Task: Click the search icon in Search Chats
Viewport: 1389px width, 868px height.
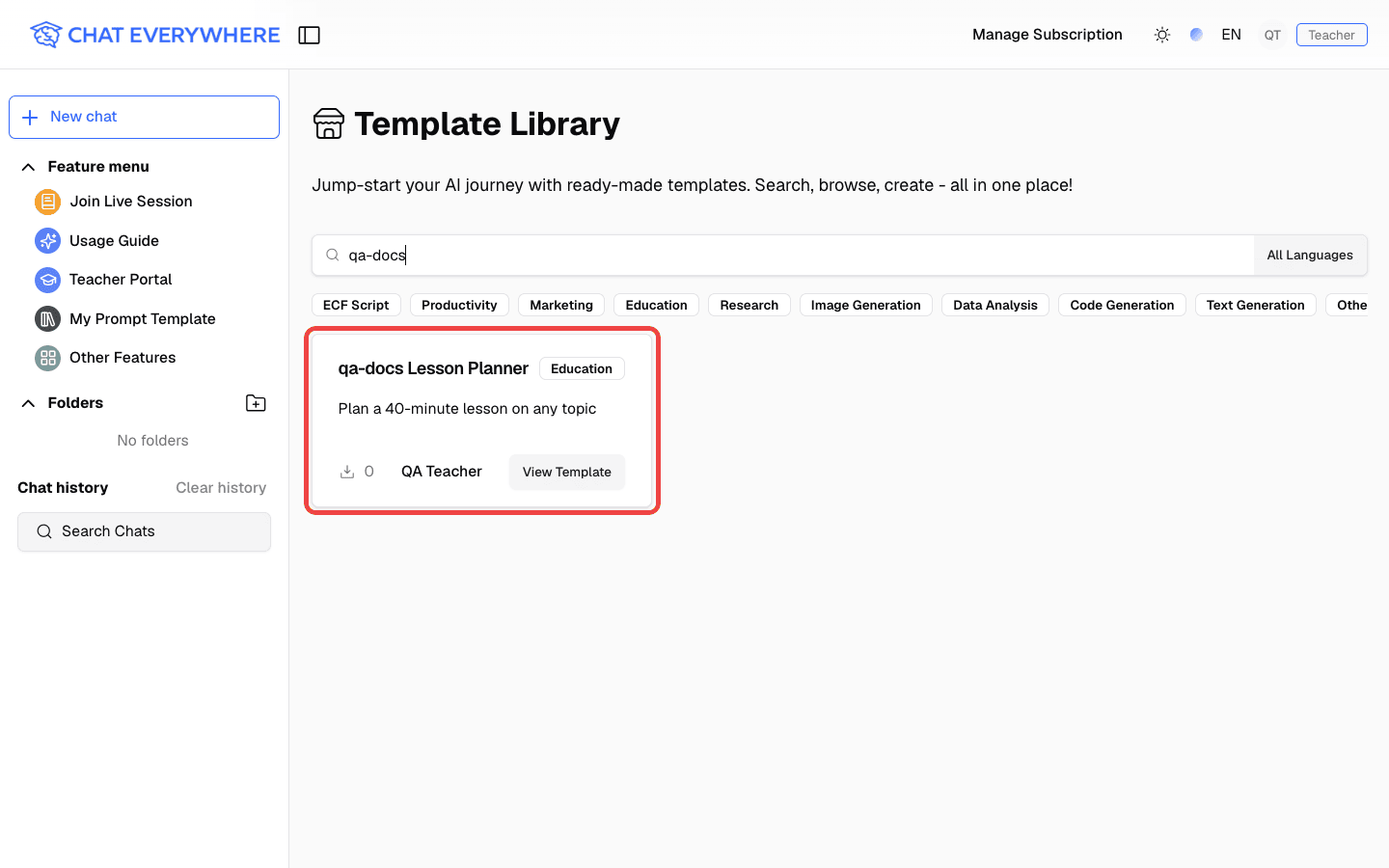Action: point(44,531)
